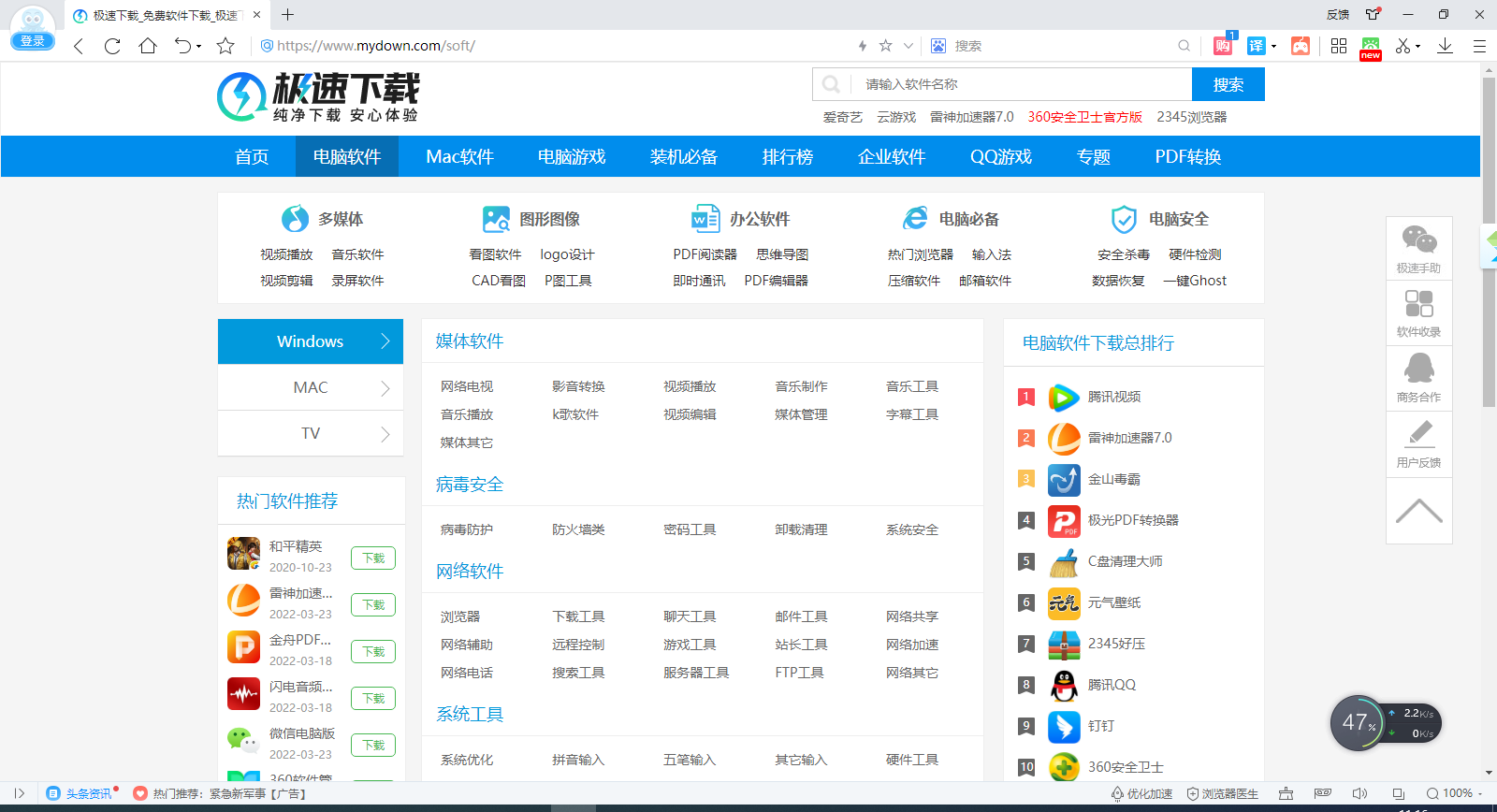Click the 47% memory accelerator ball
The width and height of the screenshot is (1497, 812).
point(1359,722)
